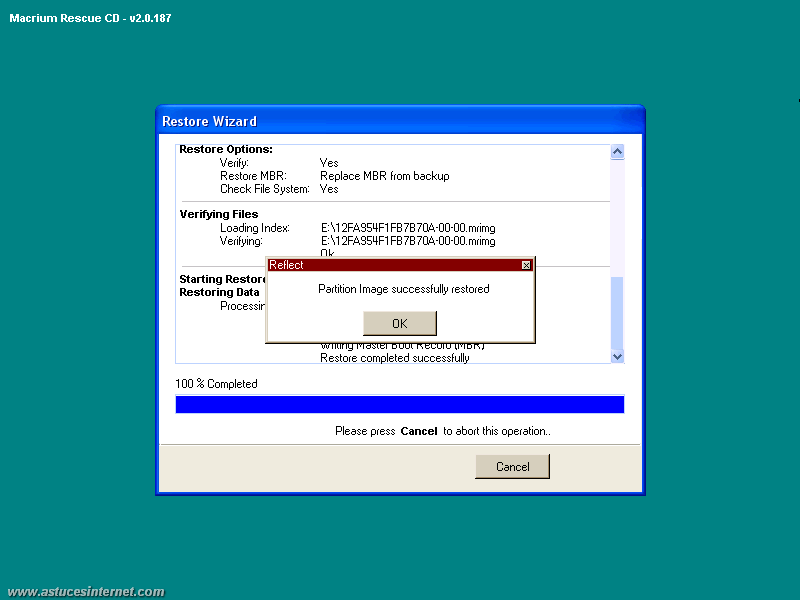Click the 'Verifying Files' heading
The image size is (800, 600).
coord(219,214)
